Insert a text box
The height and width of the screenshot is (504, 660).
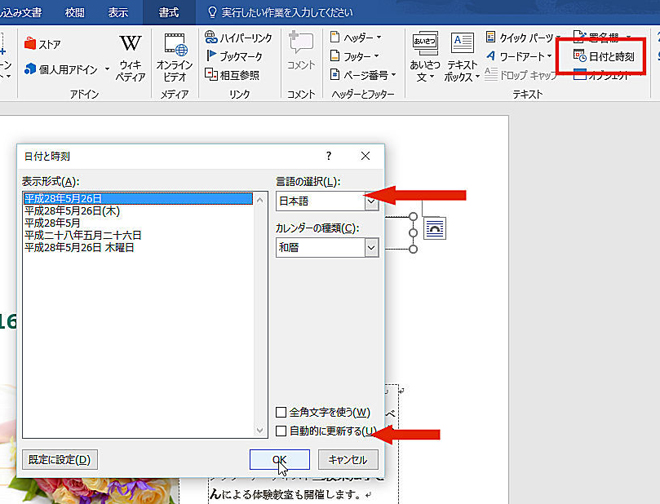click(x=462, y=58)
